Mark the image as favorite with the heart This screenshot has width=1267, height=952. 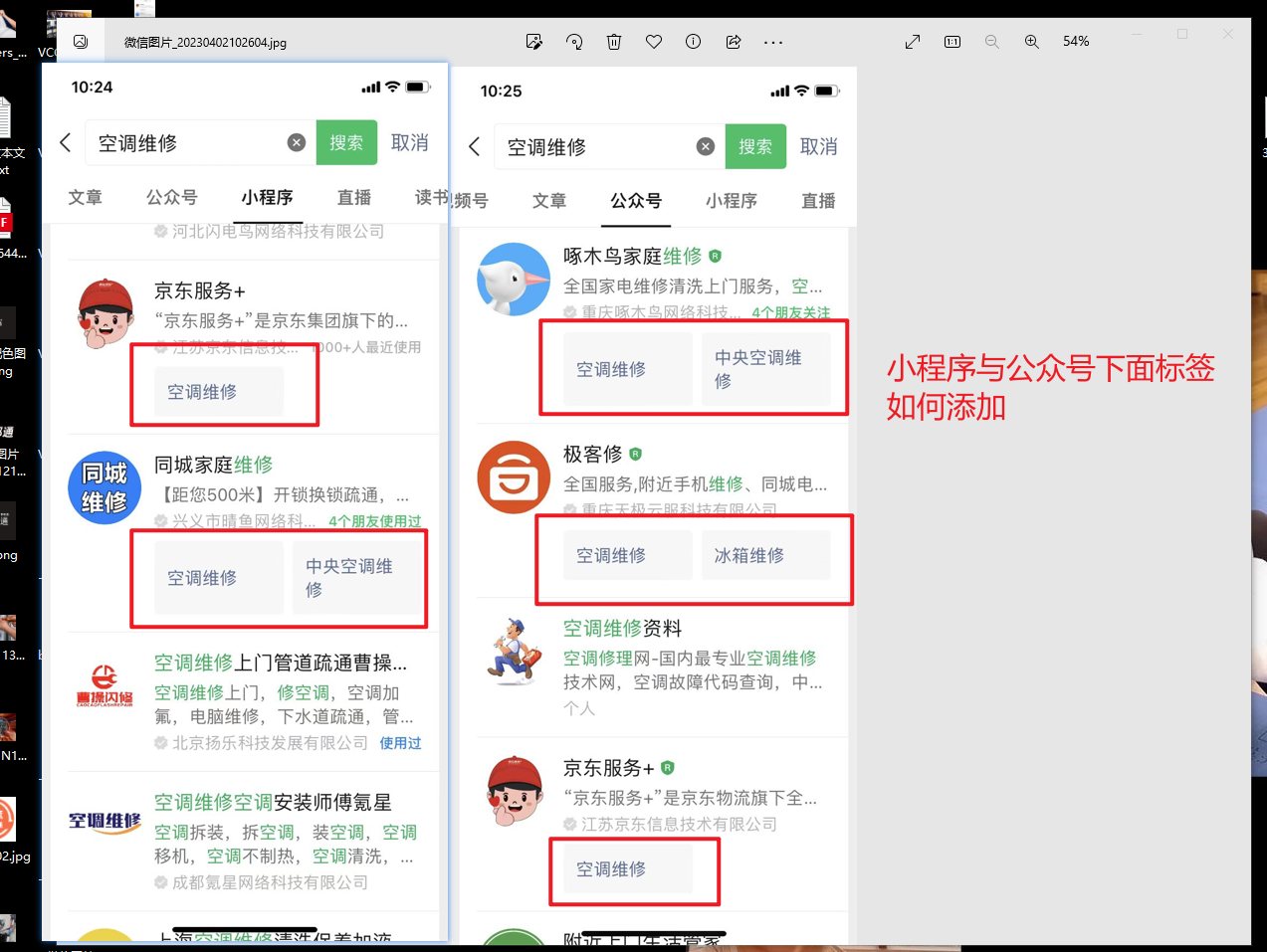pos(654,42)
